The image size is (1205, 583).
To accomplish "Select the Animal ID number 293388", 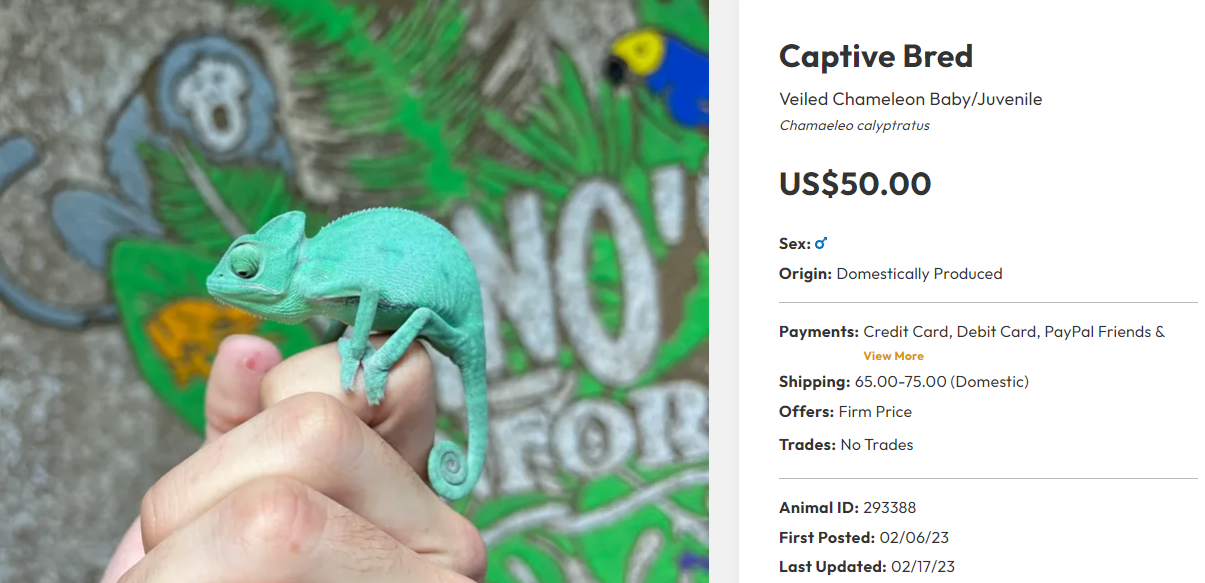I will 891,508.
